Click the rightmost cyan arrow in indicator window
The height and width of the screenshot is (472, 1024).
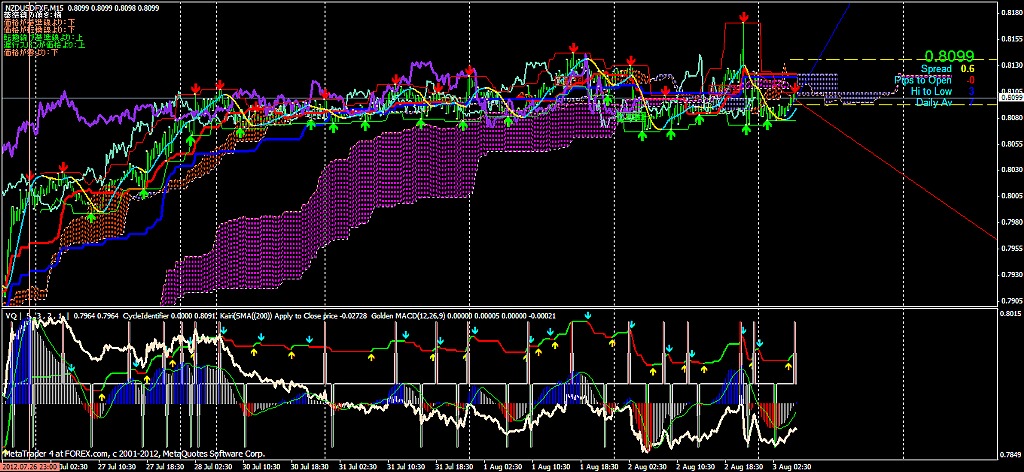point(759,343)
